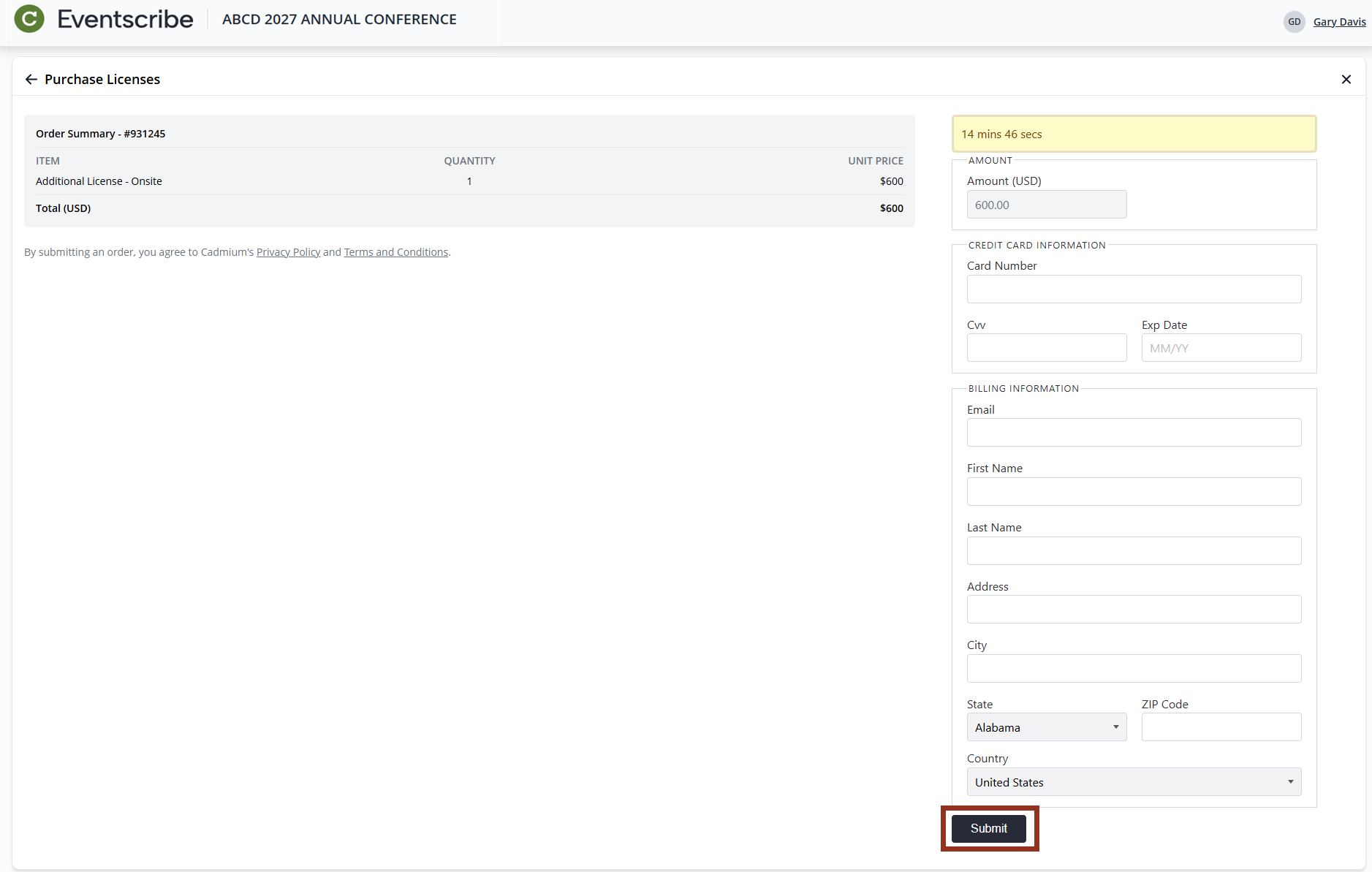
Task: Click the billing Email field
Action: point(1134,432)
